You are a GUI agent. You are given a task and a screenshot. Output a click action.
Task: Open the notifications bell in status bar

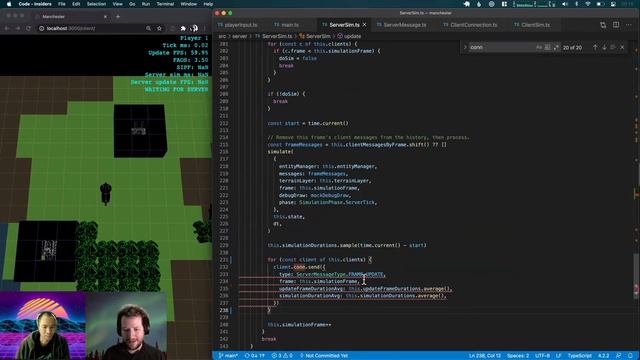click(x=631, y=356)
